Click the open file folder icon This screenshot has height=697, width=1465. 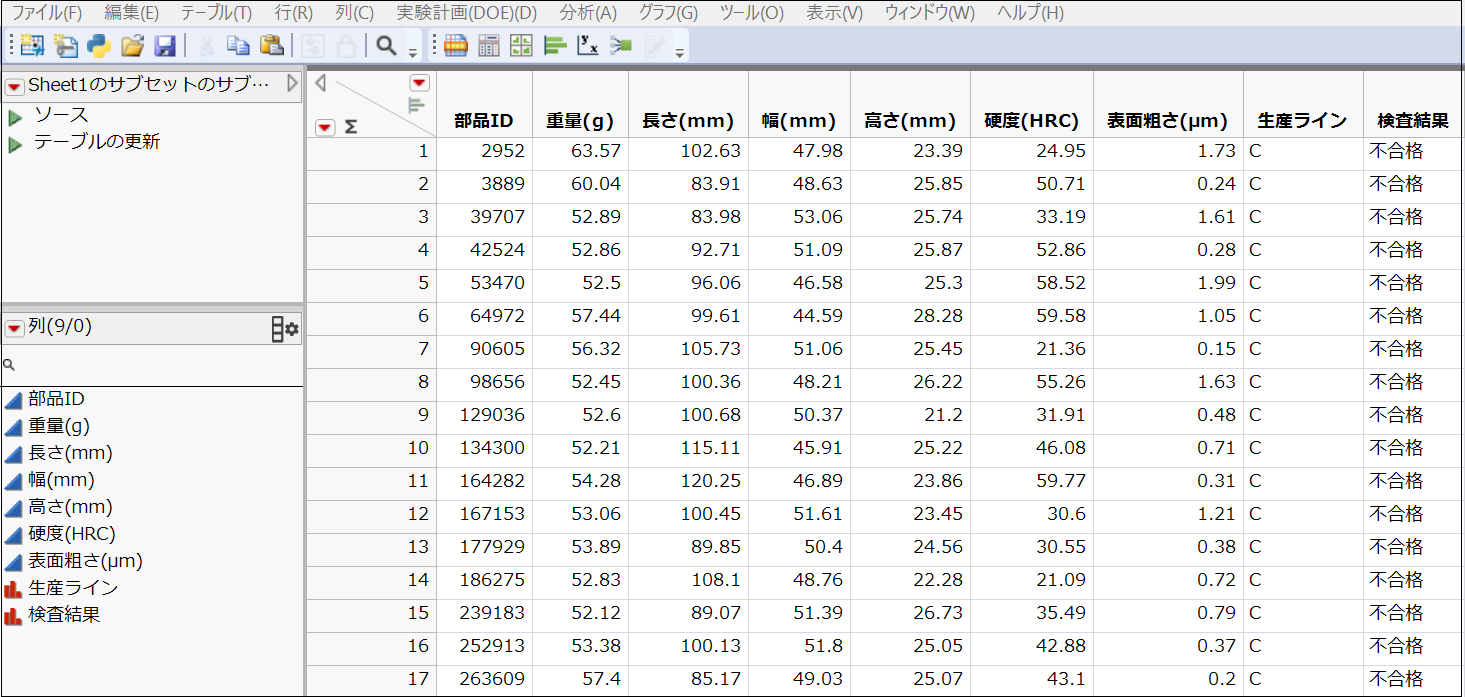[132, 45]
